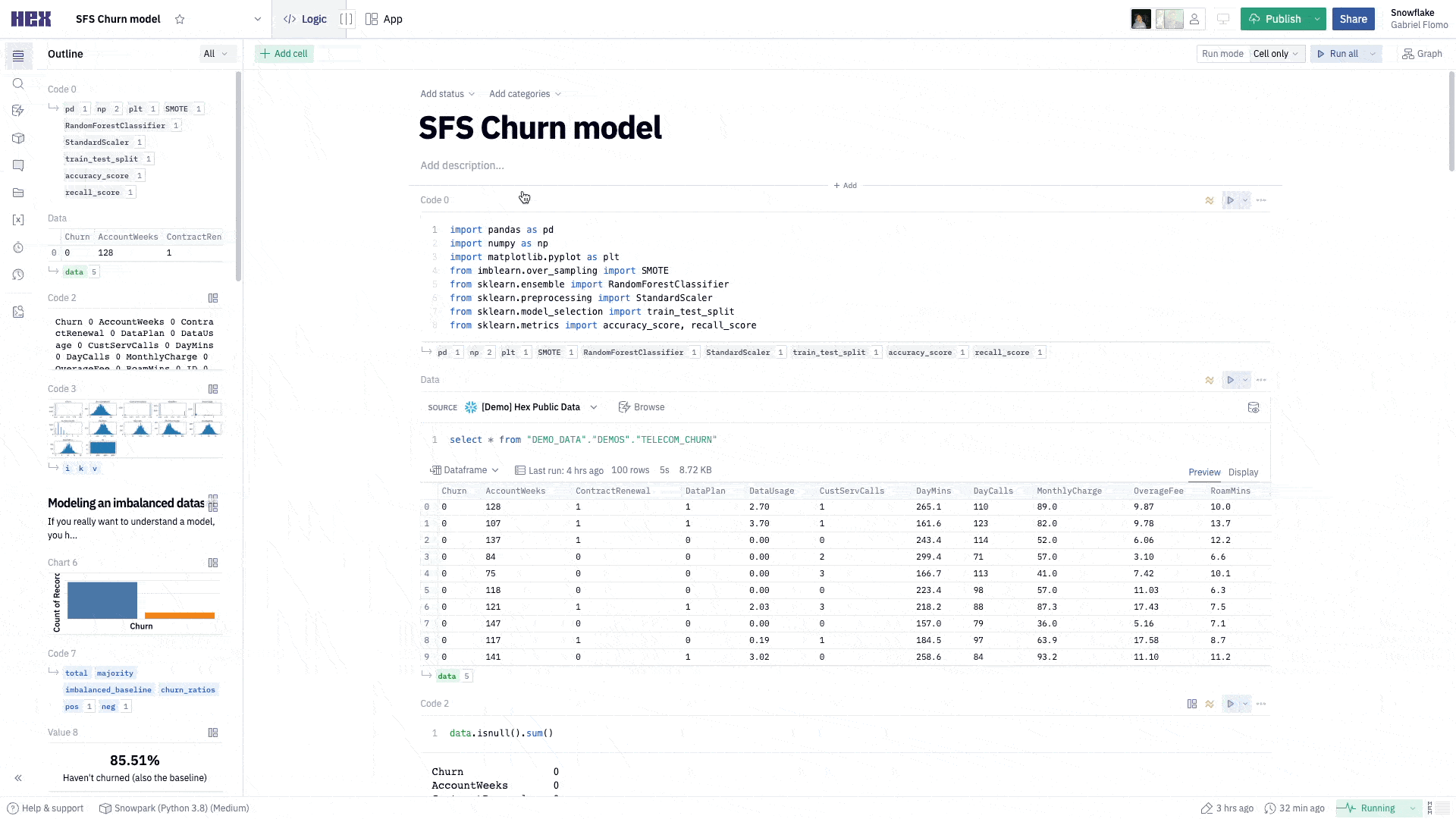This screenshot has width=1456, height=819.
Task: Click the Add description field
Action: 462,165
